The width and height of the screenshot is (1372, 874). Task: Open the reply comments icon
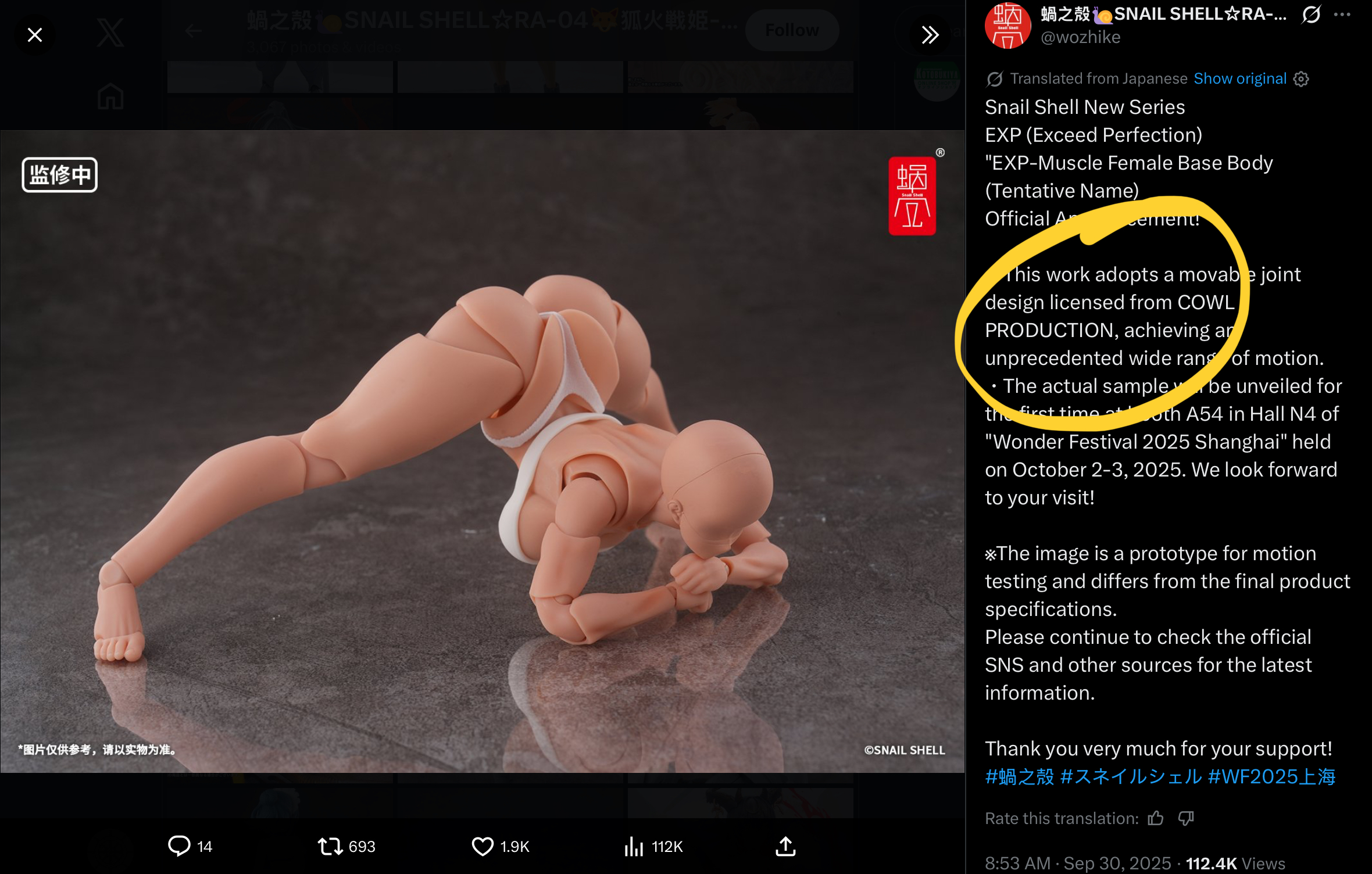pos(179,846)
